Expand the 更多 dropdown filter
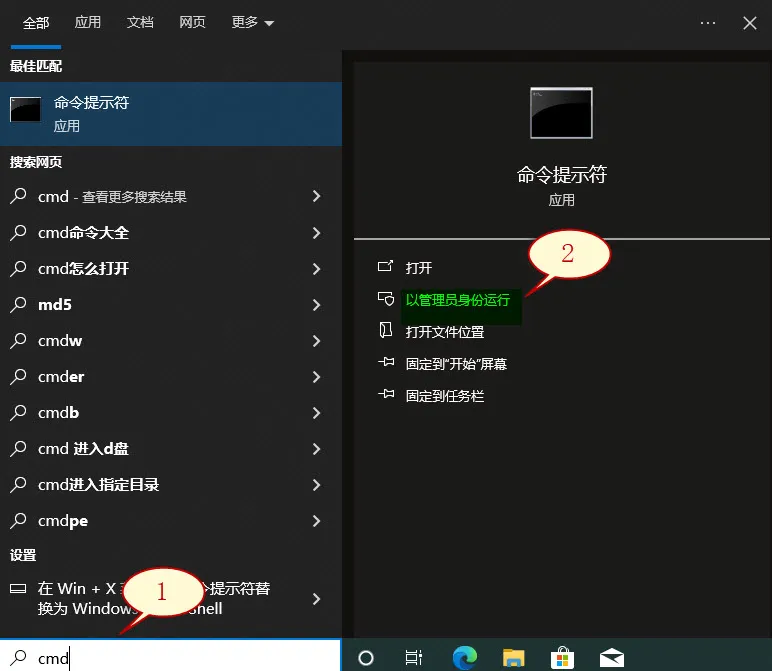772x671 pixels. click(x=252, y=22)
